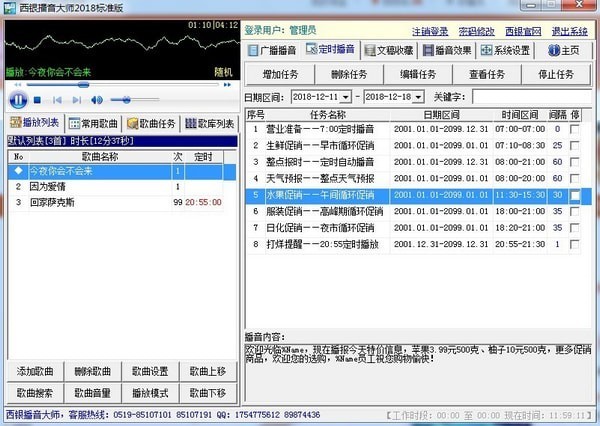Image resolution: width=600 pixels, height=426 pixels.
Task: Click the 歌曲设置 button
Action: point(150,372)
